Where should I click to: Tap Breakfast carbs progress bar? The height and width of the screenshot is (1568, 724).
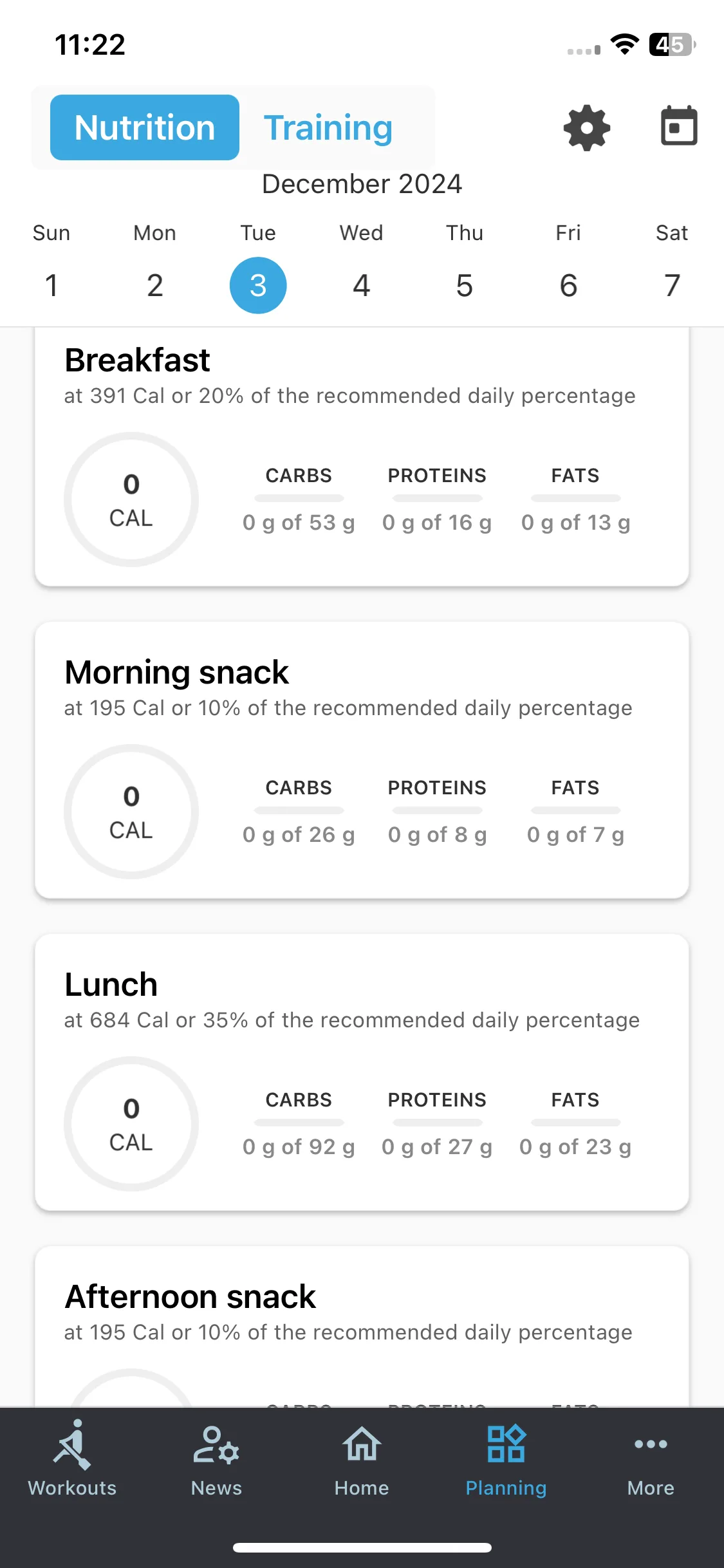299,498
